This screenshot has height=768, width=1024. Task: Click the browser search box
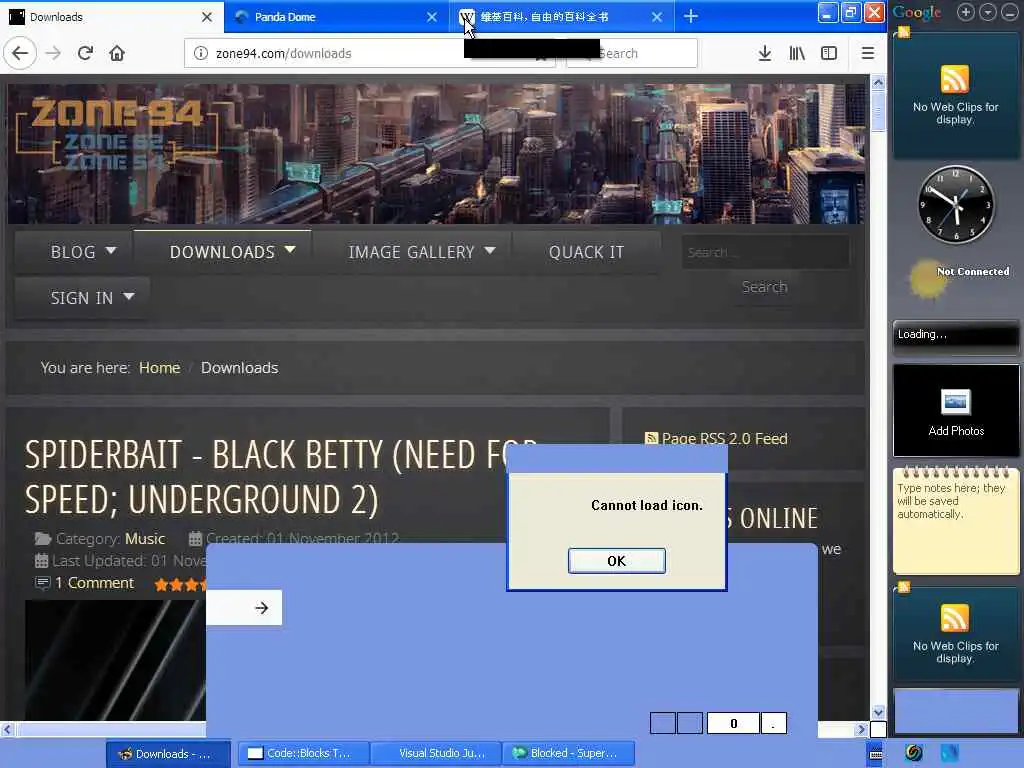tap(632, 54)
